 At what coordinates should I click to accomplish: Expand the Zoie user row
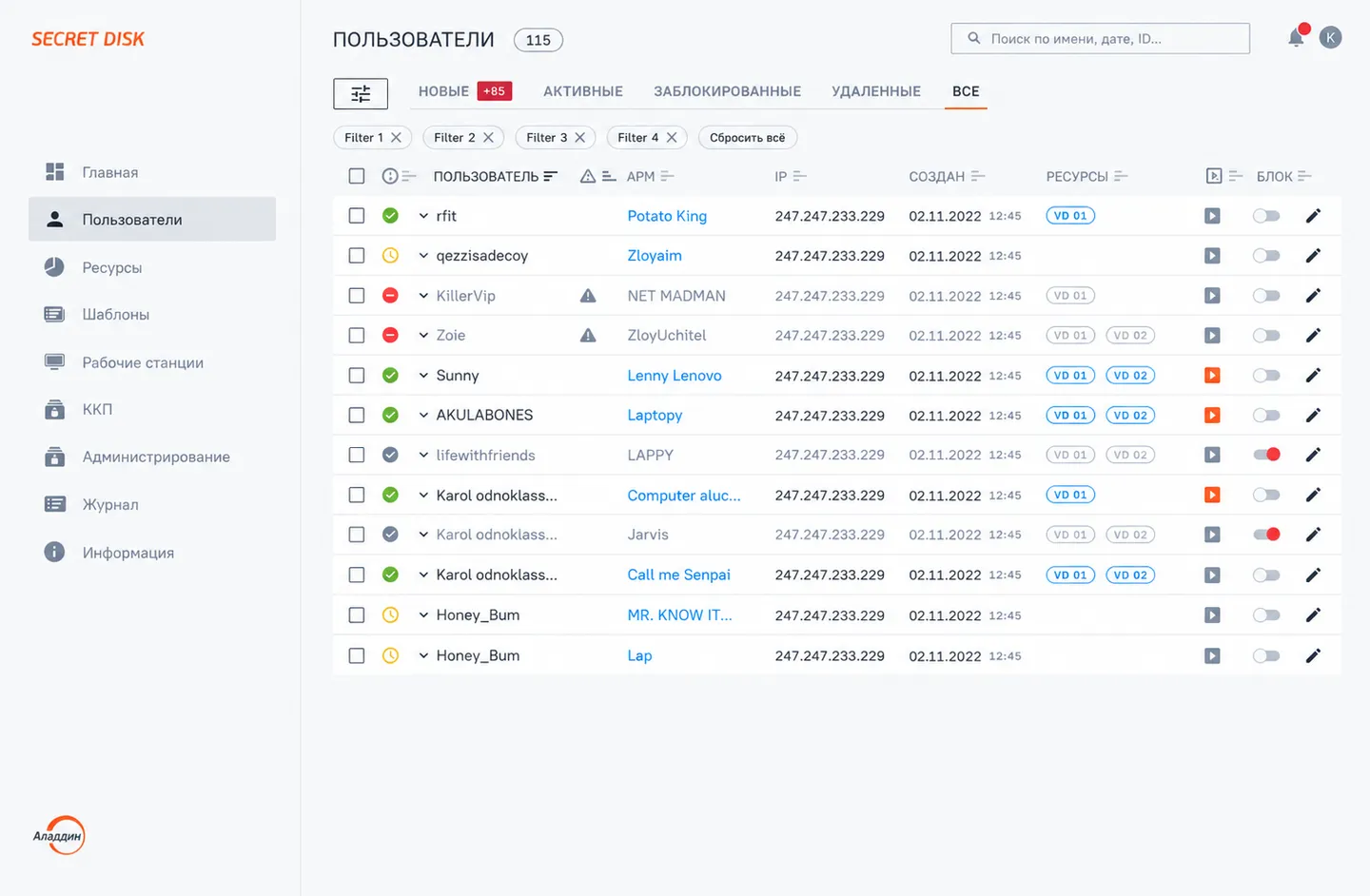[423, 336]
